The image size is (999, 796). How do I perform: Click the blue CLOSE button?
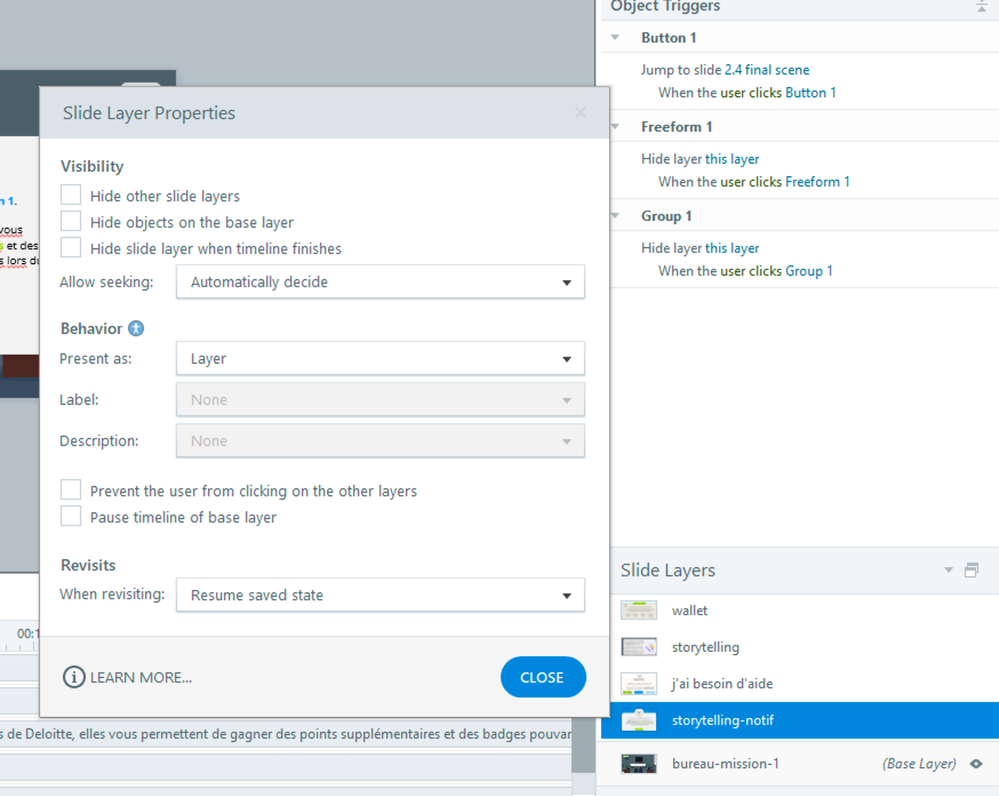[x=543, y=677]
